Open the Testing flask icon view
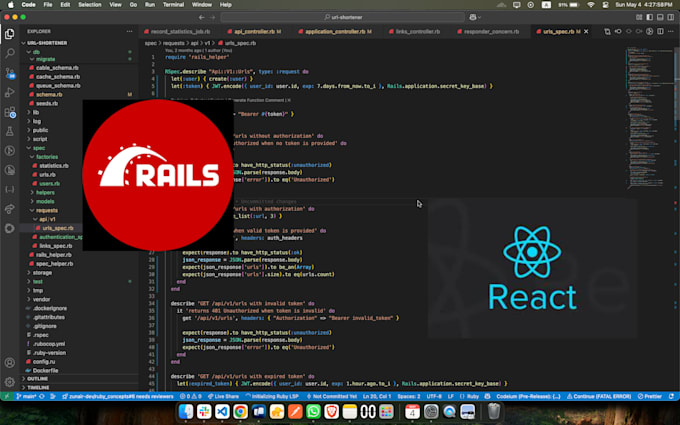 tap(10, 131)
